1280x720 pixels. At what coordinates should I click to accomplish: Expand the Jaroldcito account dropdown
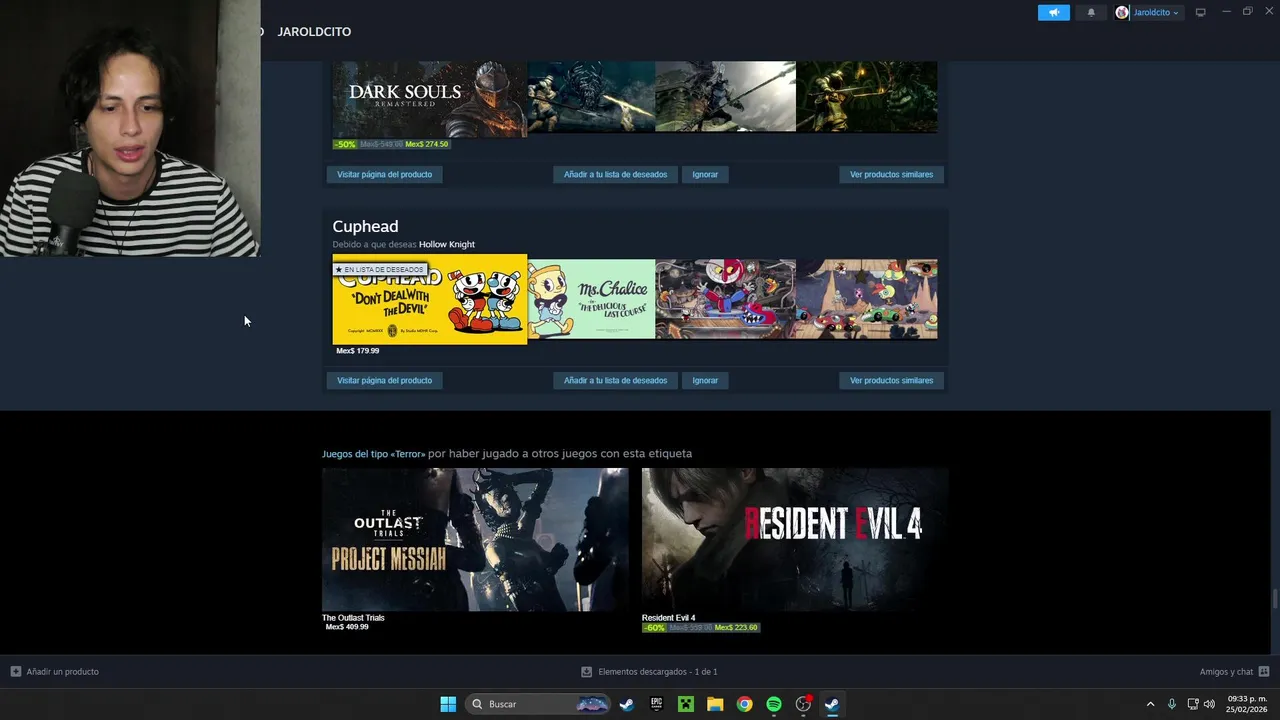click(1155, 12)
